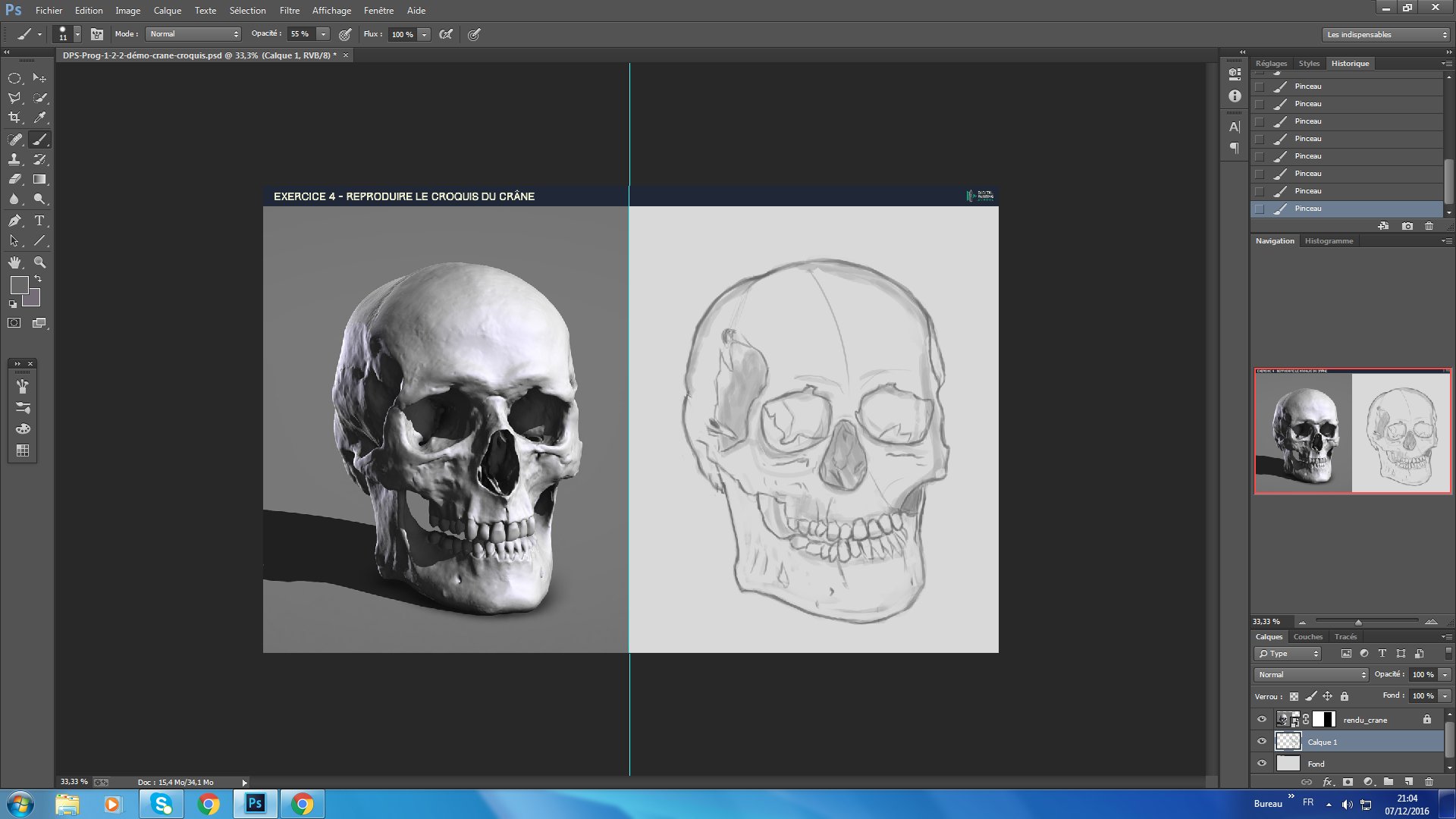The image size is (1456, 819).
Task: Delete the current history state using the trash icon
Action: 1429,226
